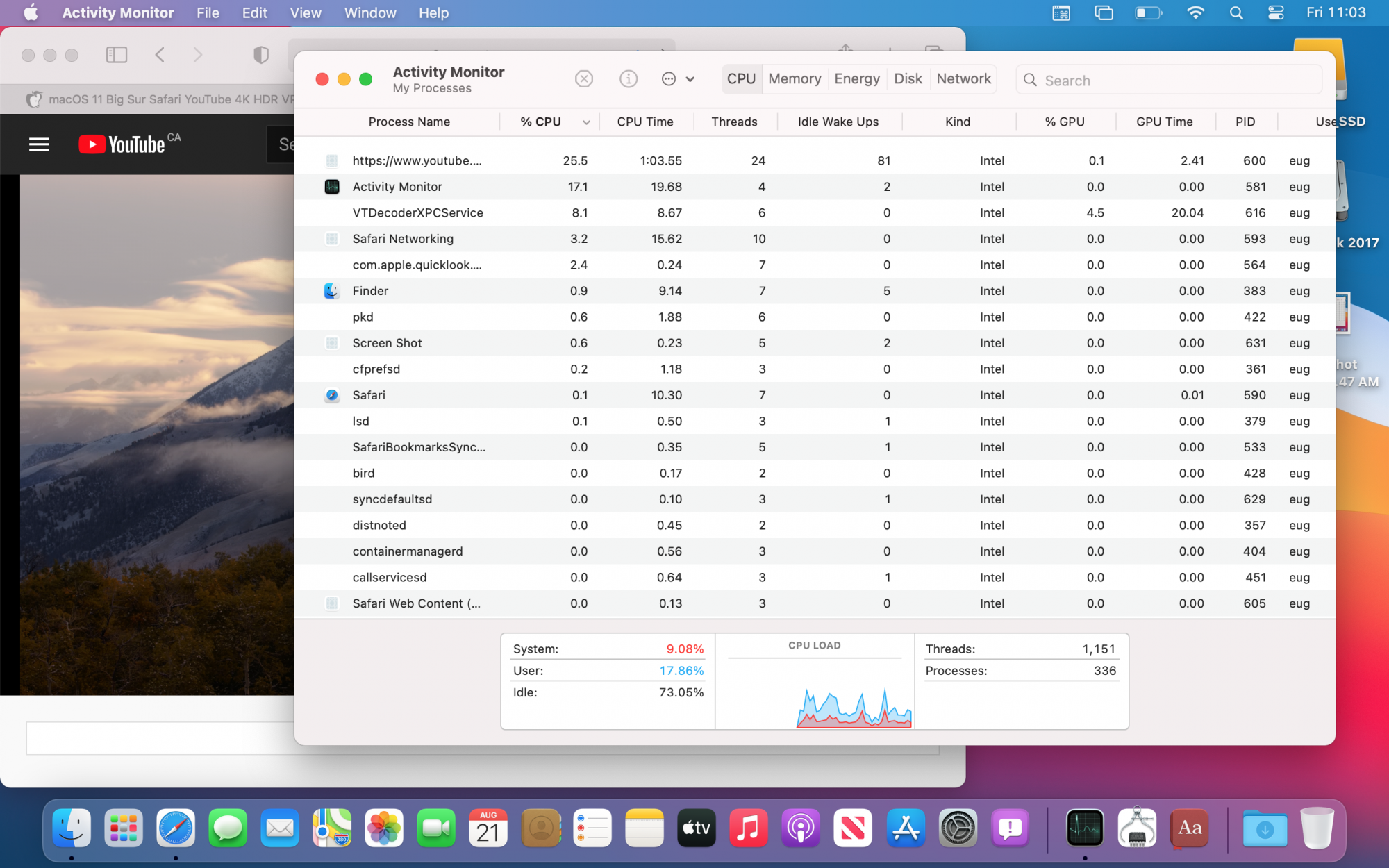This screenshot has width=1389, height=868.
Task: Click the stop process (X) toolbar icon
Action: coord(584,79)
